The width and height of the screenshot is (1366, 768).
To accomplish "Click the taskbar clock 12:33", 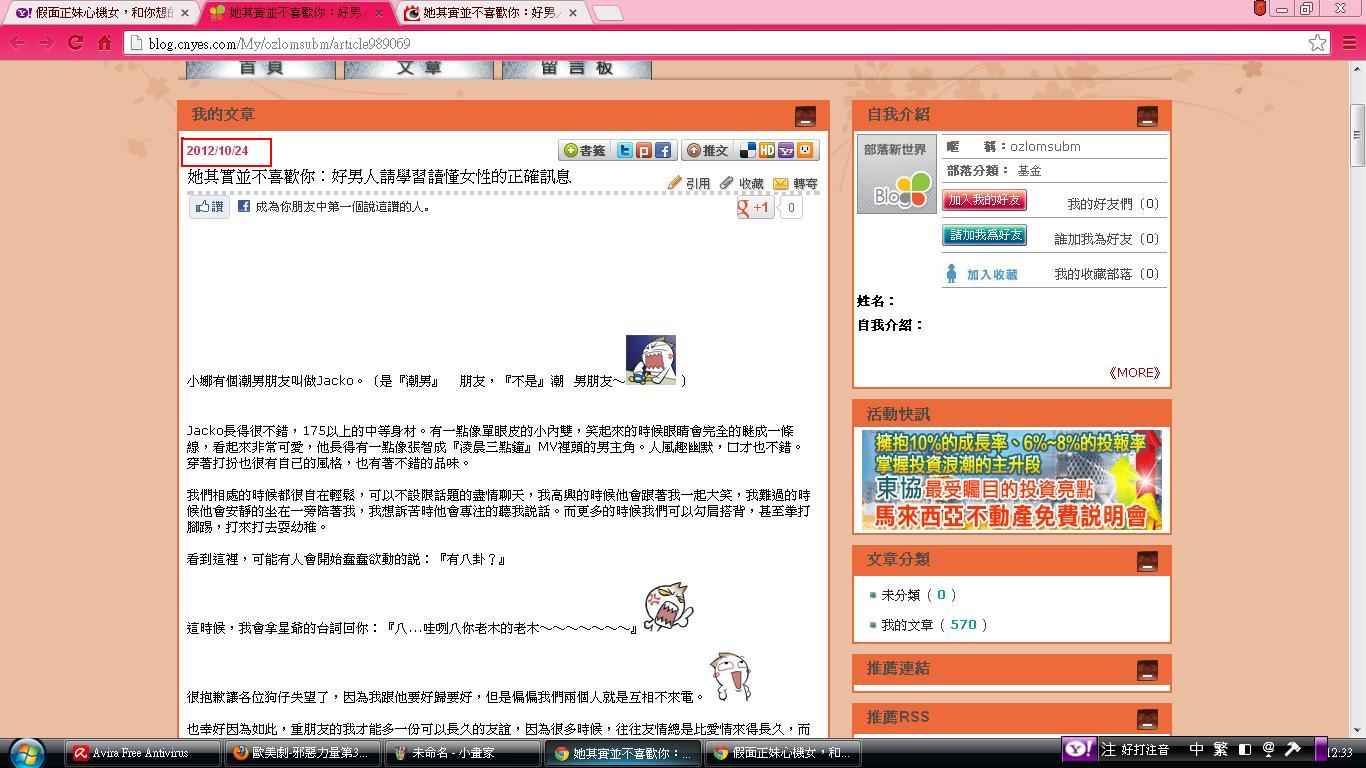I will coord(1342,752).
